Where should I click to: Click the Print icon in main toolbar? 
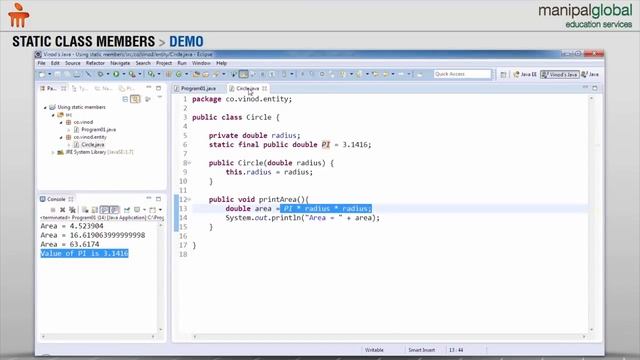[x=77, y=74]
